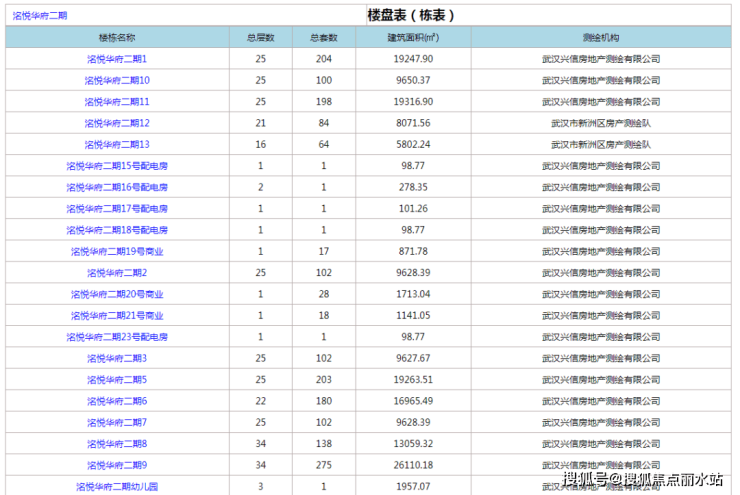The image size is (740, 495).
Task: Open 洺悦华府二期18号配电房 link
Action: 117,230
